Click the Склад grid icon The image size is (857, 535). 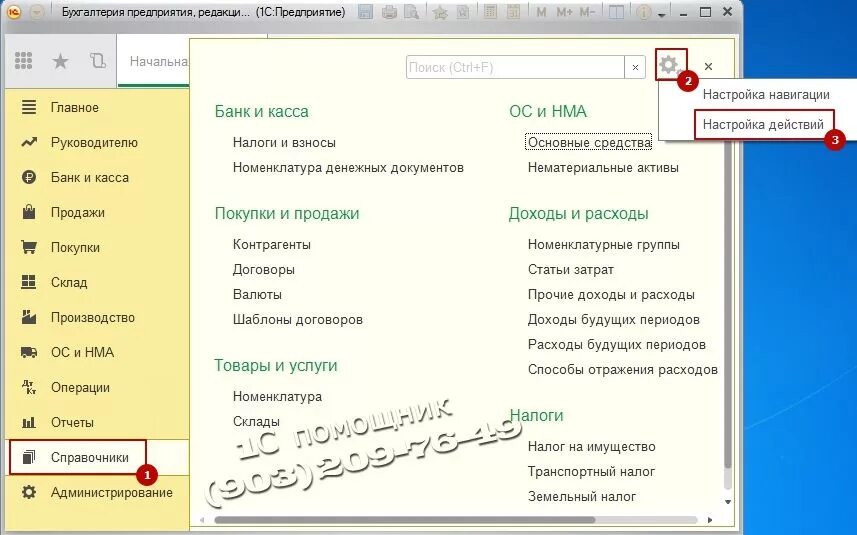[28, 282]
